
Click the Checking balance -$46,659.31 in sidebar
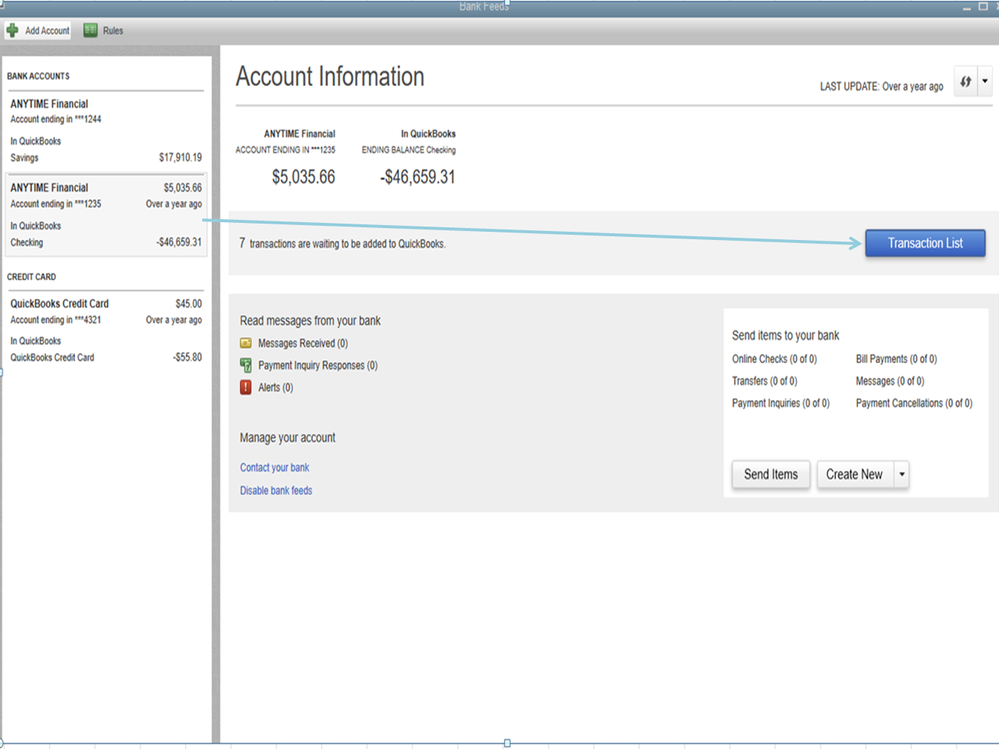point(179,242)
